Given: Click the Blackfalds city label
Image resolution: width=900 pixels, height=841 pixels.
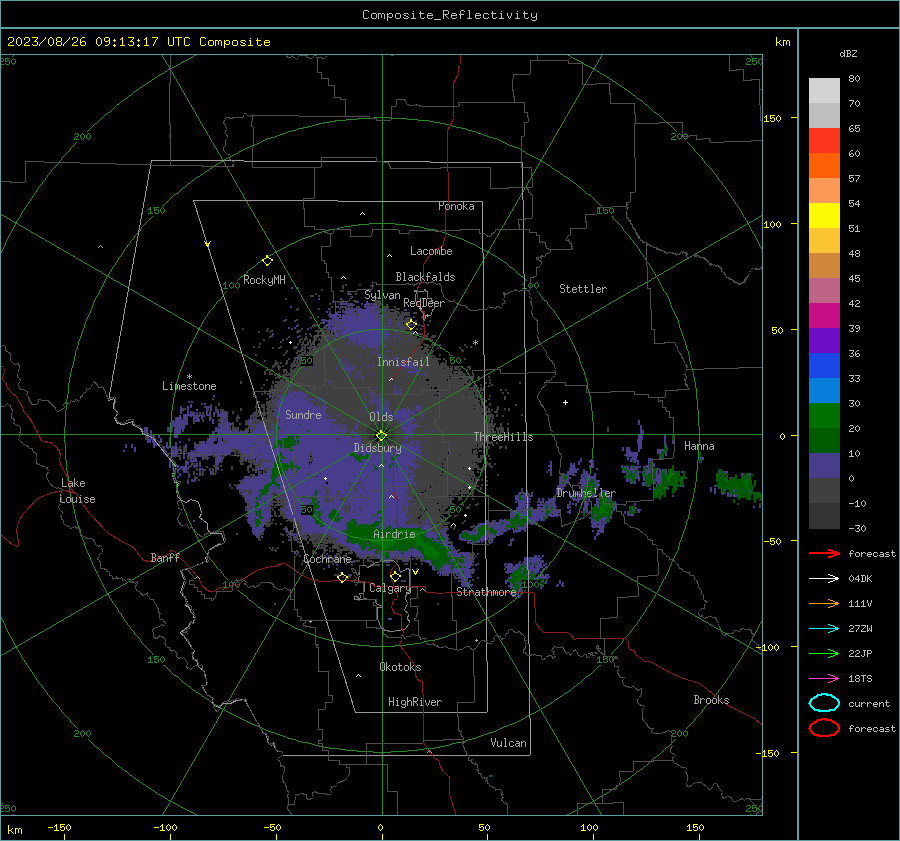Looking at the screenshot, I should (425, 277).
